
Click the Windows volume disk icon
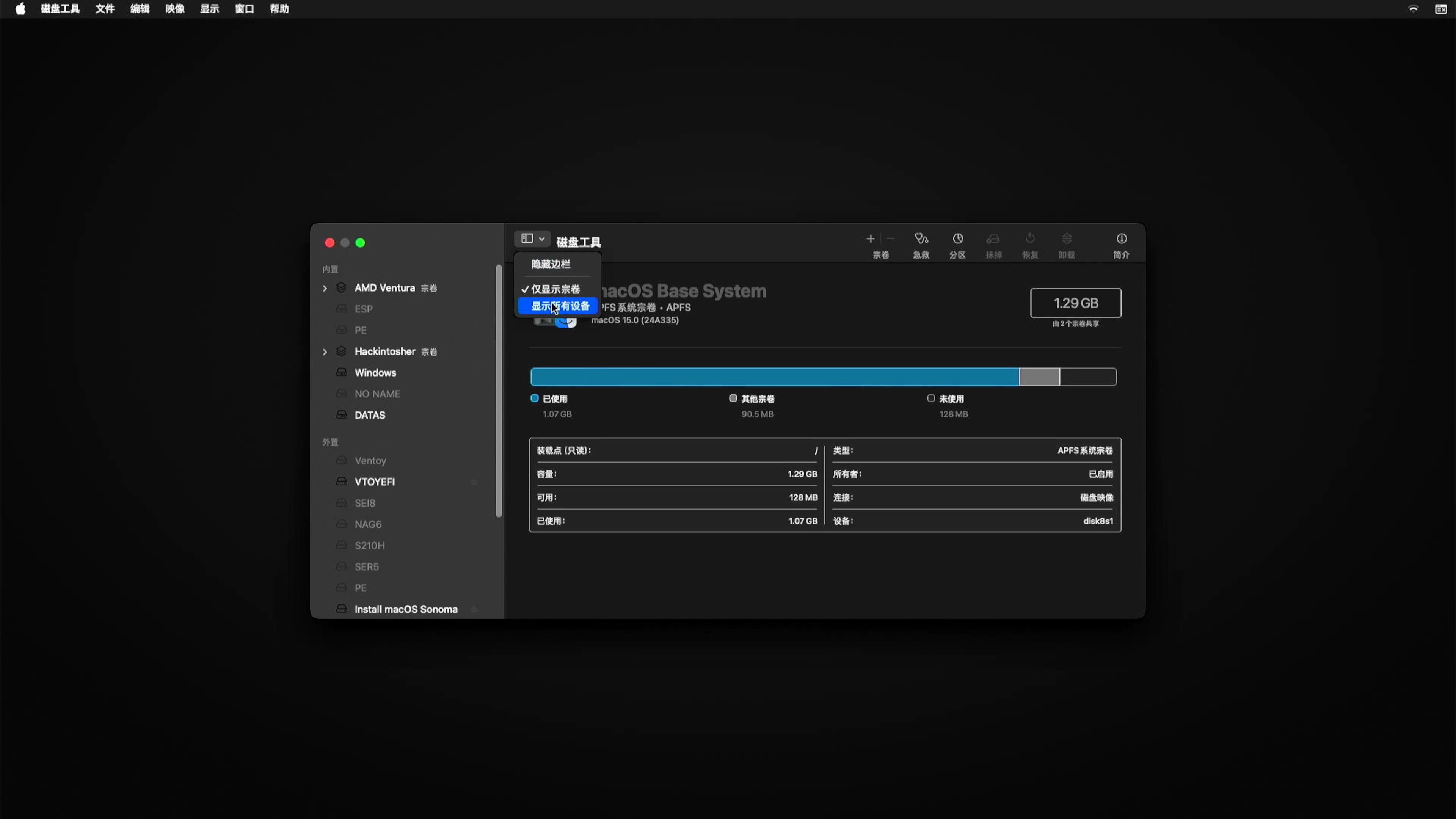tap(341, 372)
